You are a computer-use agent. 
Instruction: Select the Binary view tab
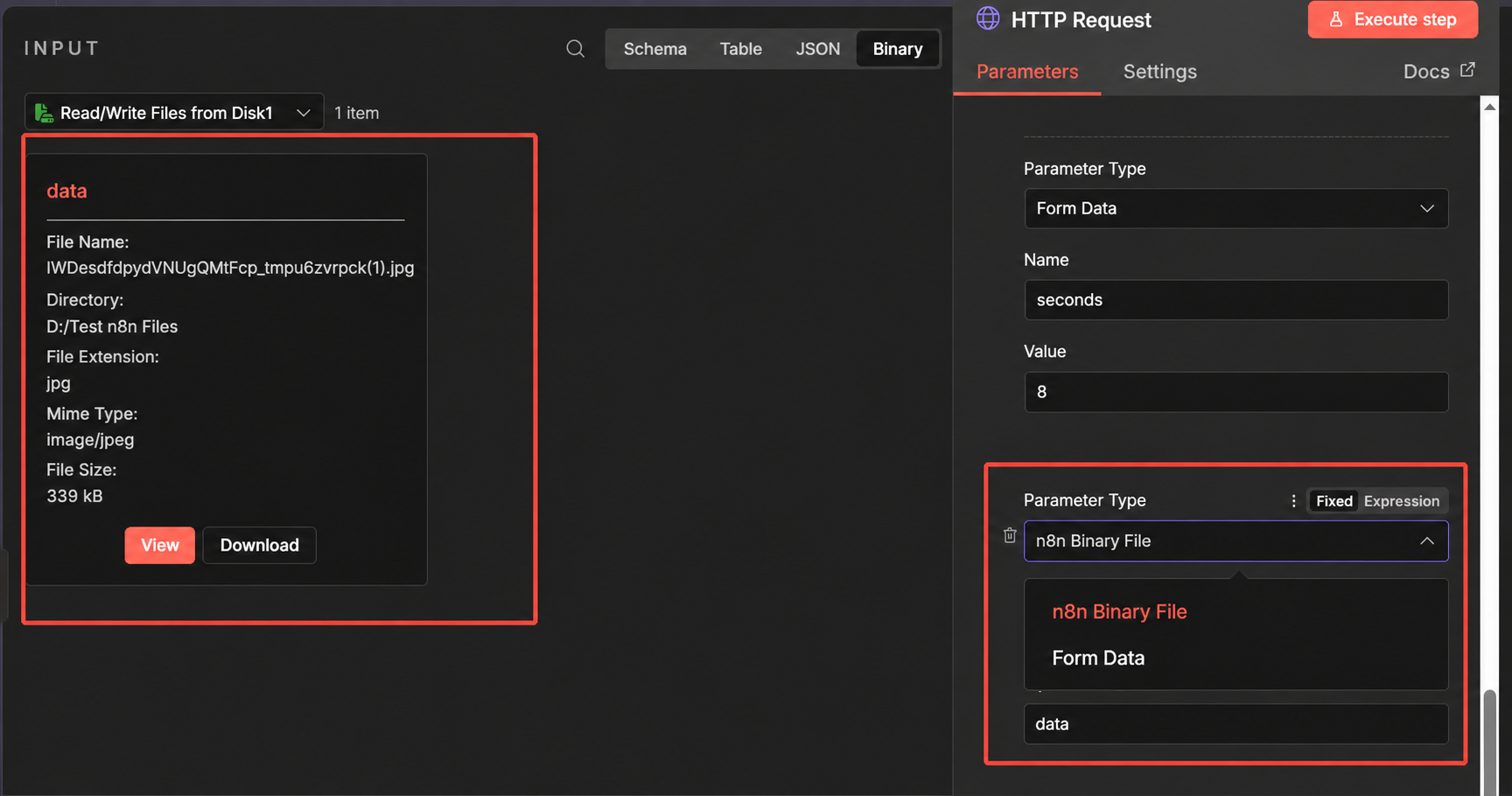pos(897,49)
